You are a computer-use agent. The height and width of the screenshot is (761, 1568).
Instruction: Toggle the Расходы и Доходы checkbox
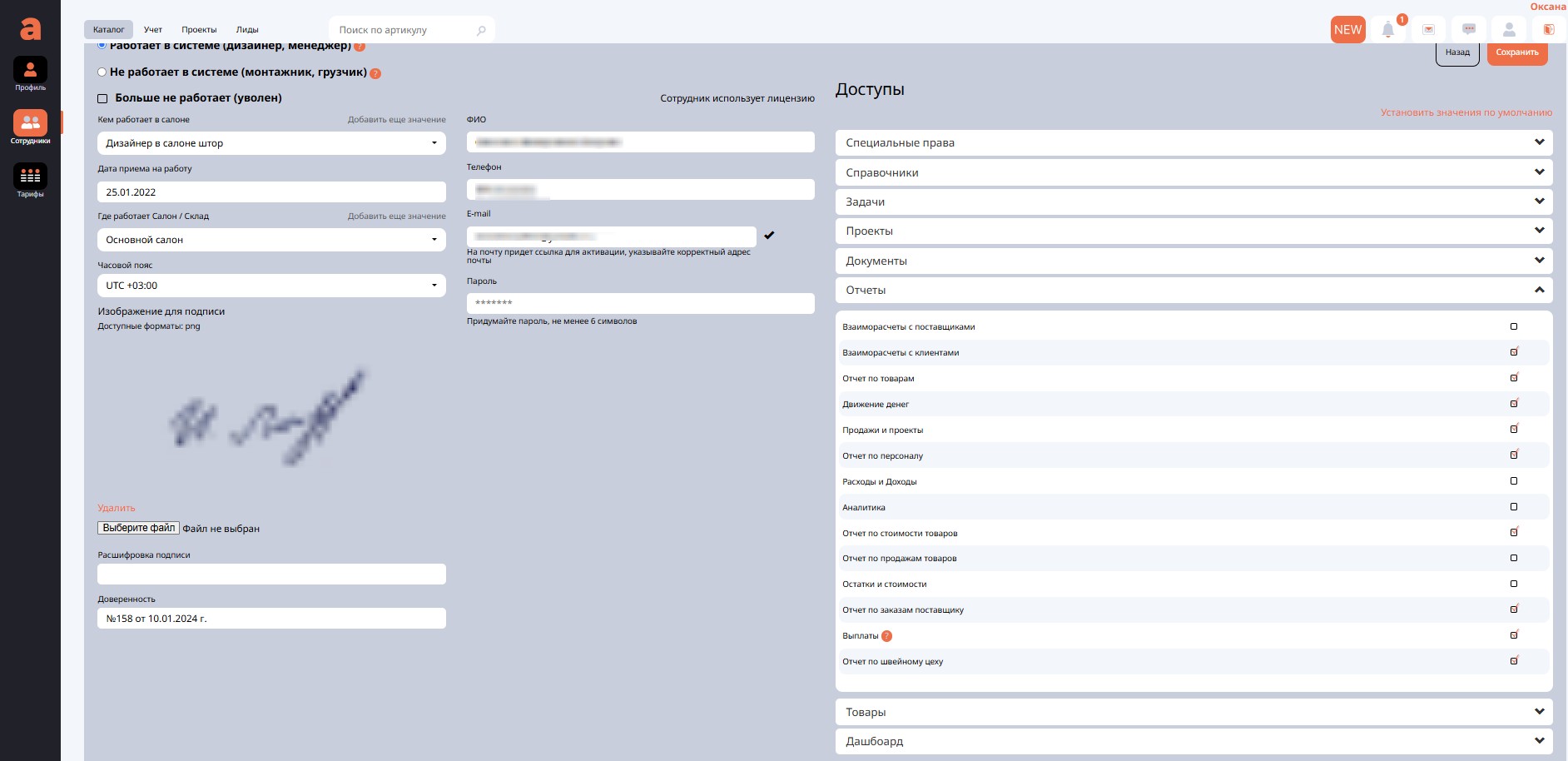[1514, 481]
